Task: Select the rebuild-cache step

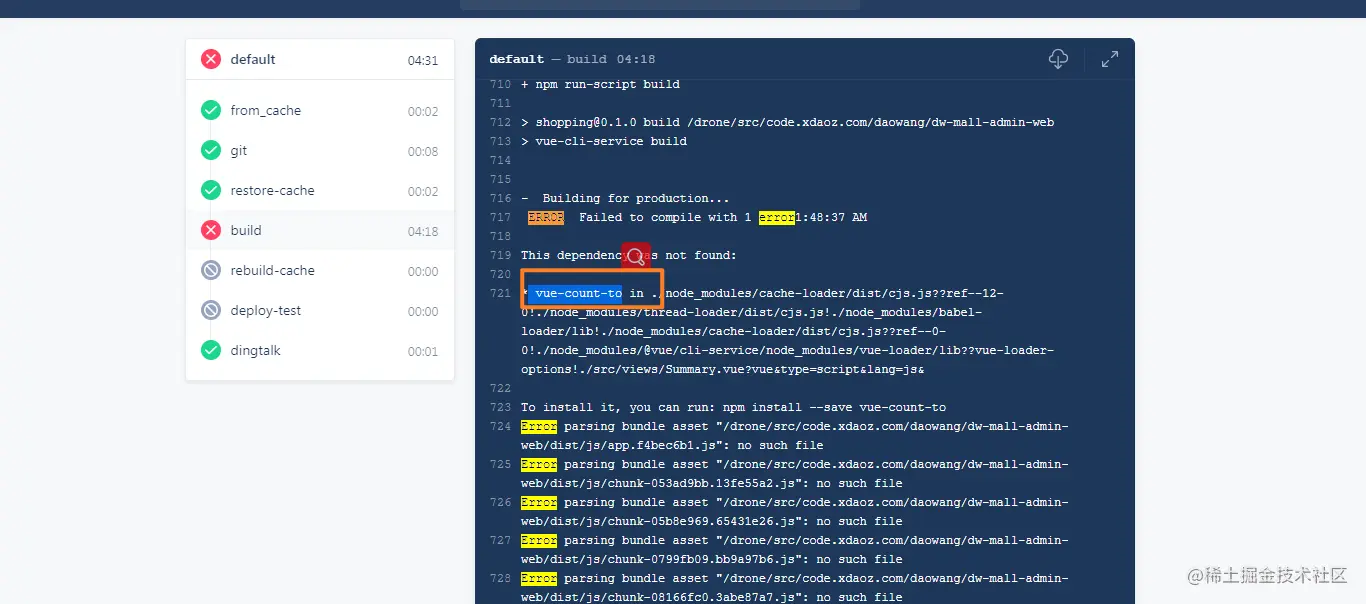Action: point(320,270)
